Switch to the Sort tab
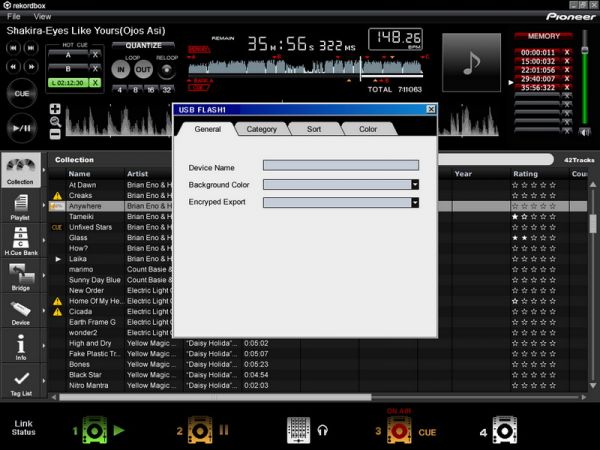Viewport: 600px width, 450px height. 314,129
